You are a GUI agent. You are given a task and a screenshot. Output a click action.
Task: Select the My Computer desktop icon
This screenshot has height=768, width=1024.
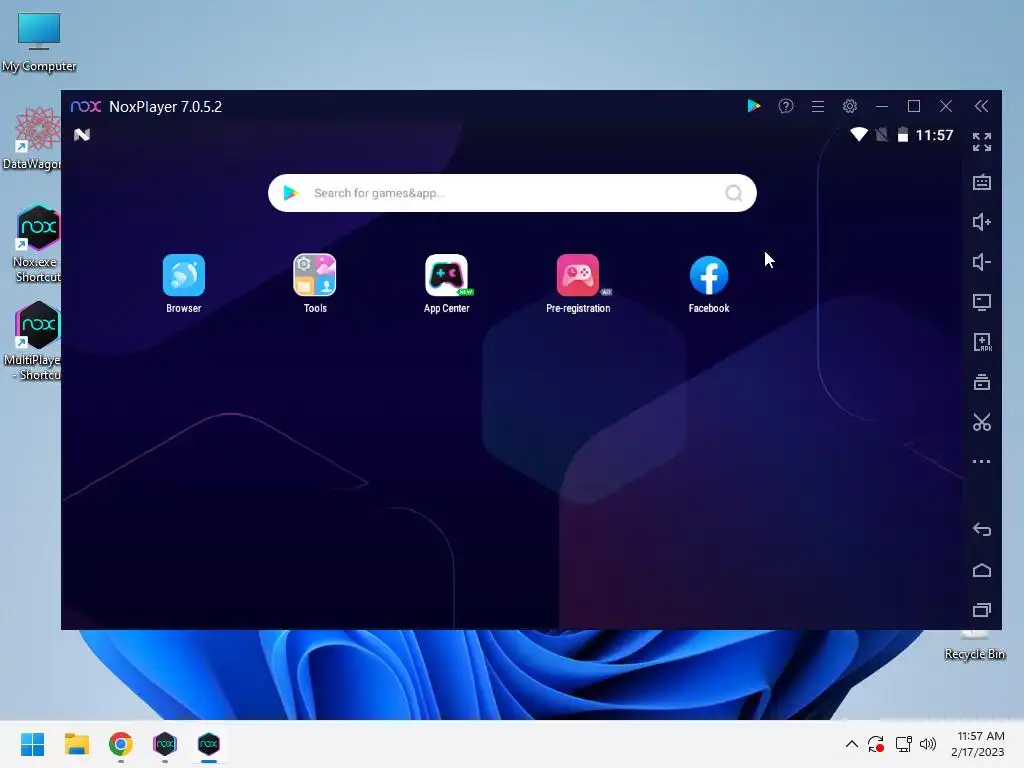[x=39, y=42]
